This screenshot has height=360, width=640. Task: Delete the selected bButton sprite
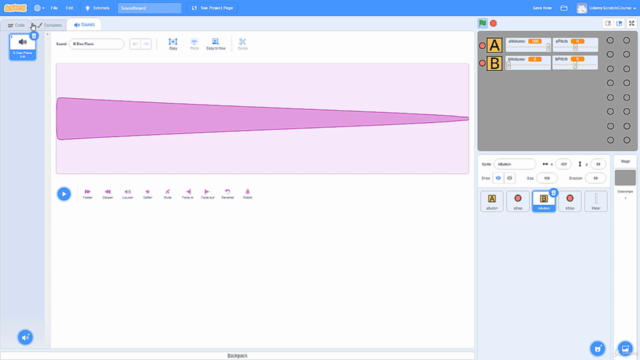[x=553, y=193]
